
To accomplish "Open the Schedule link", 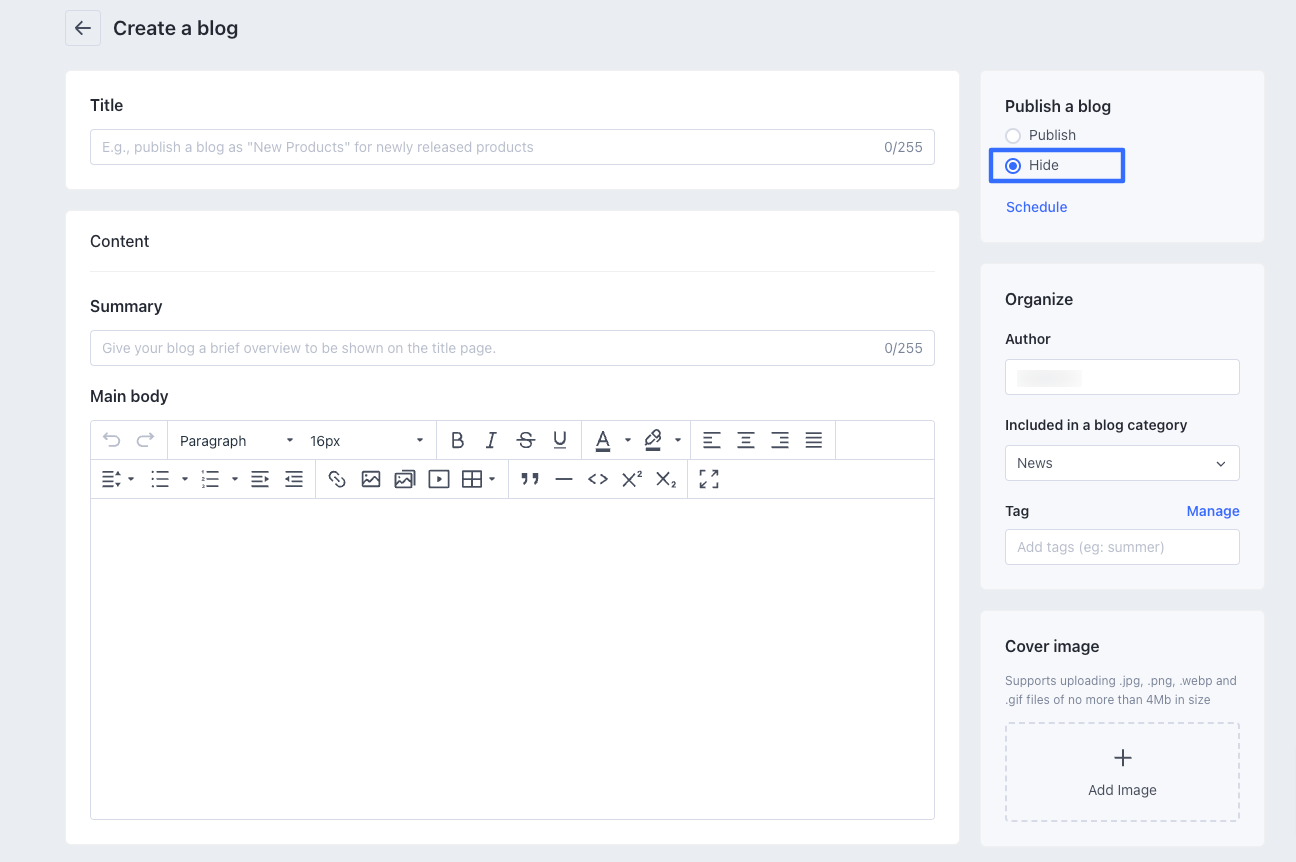I will [x=1036, y=207].
